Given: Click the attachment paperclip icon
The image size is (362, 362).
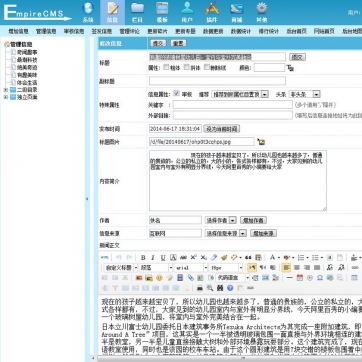Looking at the screenshot, I should pyautogui.click(x=190, y=278).
